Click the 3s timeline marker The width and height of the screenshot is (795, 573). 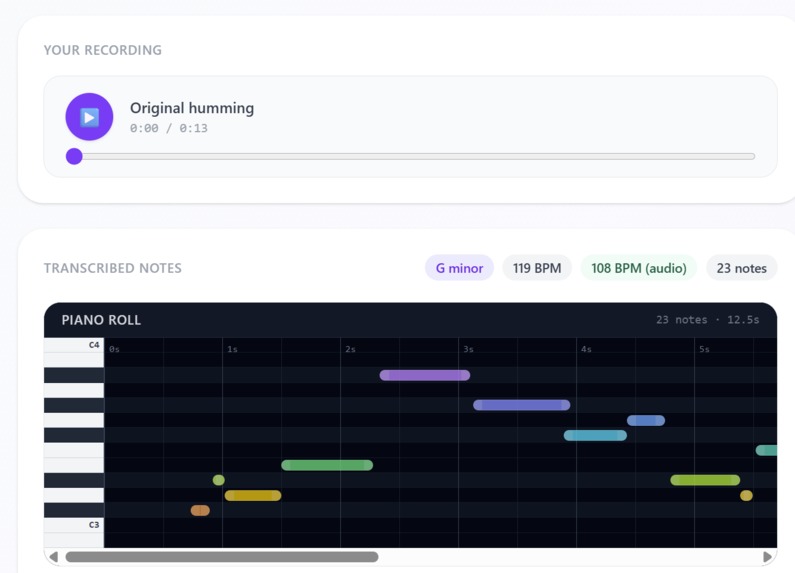[x=468, y=349]
